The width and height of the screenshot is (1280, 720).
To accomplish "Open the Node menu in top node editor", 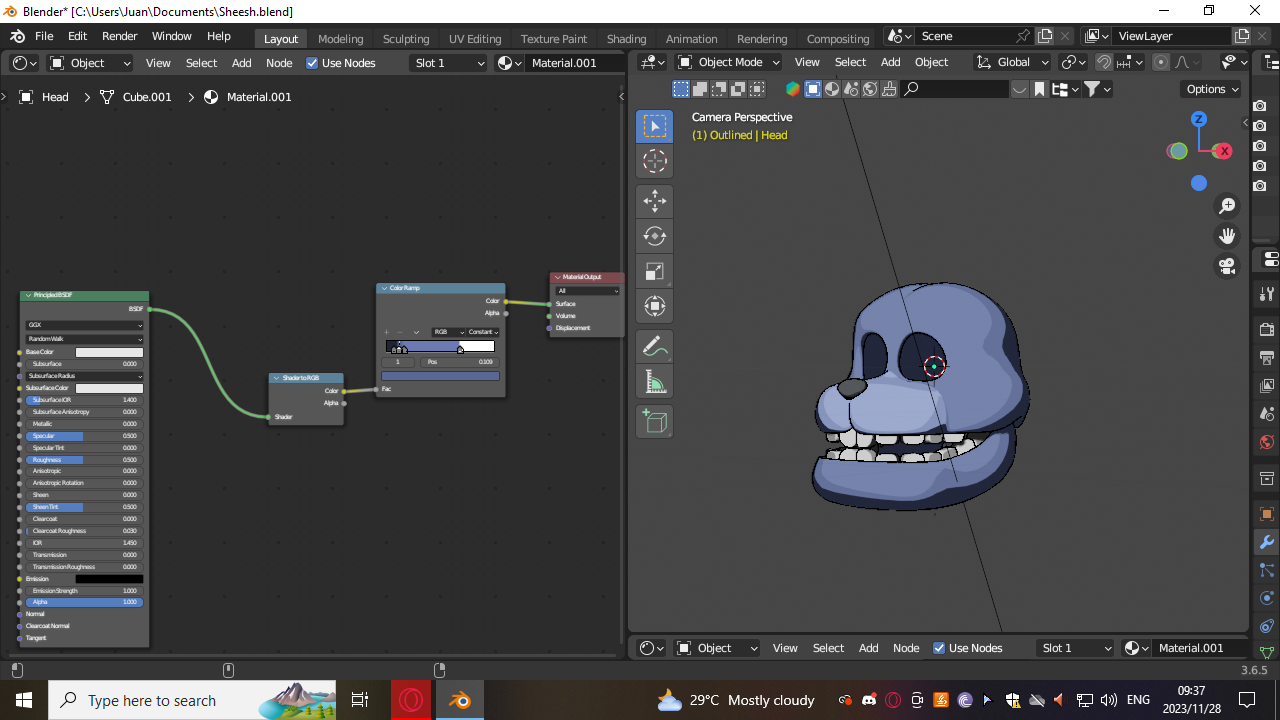I will click(279, 63).
